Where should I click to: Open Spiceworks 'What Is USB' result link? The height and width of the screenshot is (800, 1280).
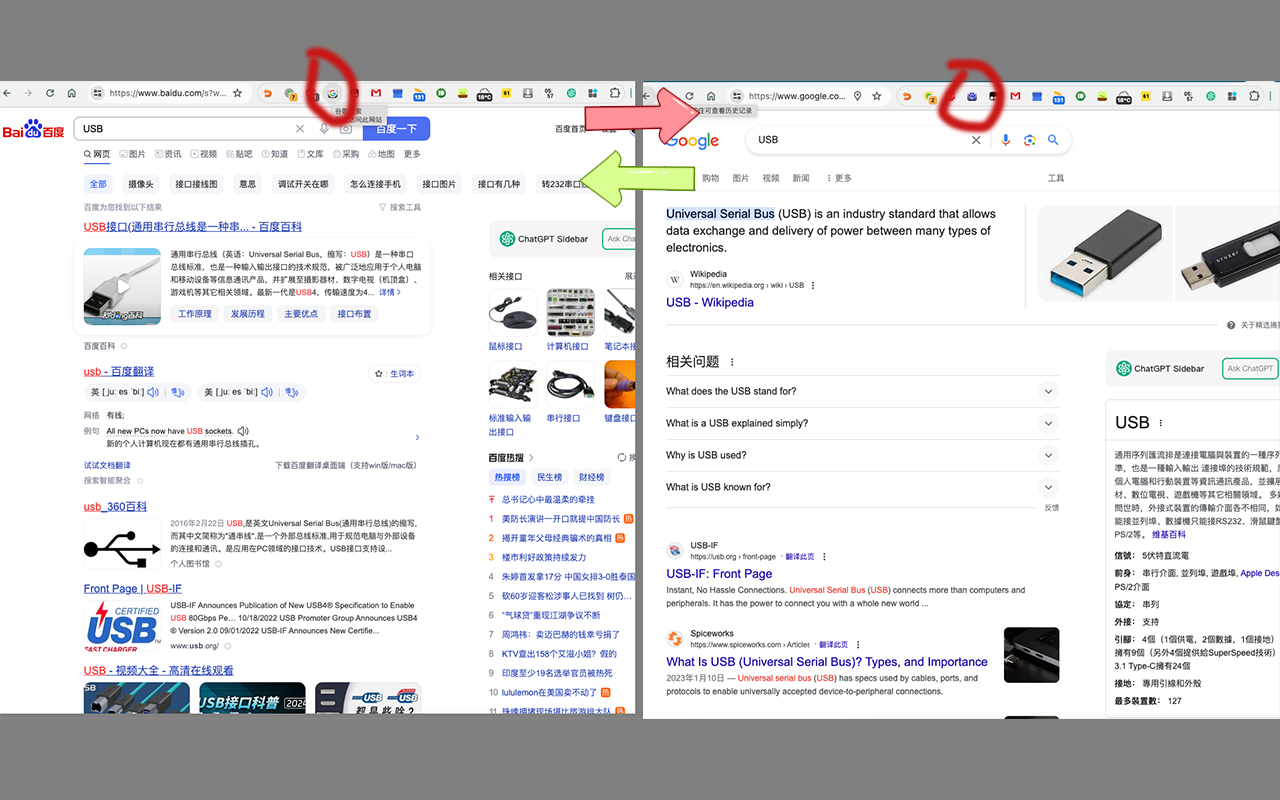coord(827,662)
